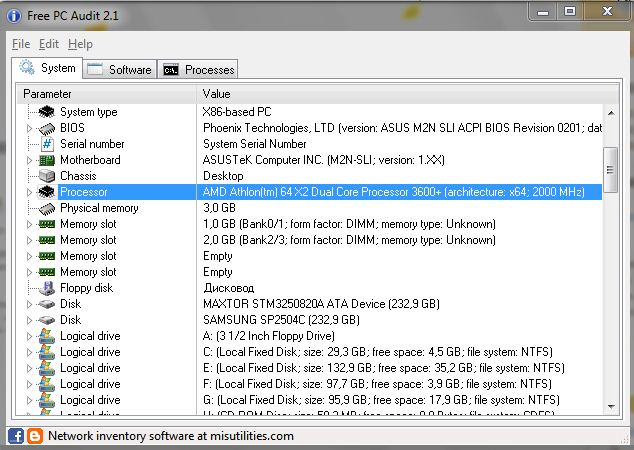The image size is (634, 450).
Task: Expand the Memory slot Bank2/3 node
Action: (x=29, y=240)
